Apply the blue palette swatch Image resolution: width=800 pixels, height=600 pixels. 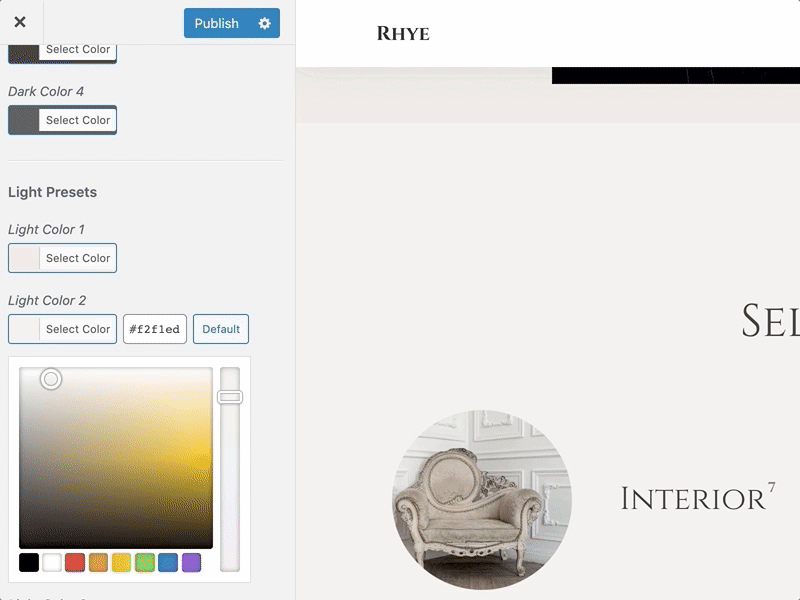coord(168,562)
